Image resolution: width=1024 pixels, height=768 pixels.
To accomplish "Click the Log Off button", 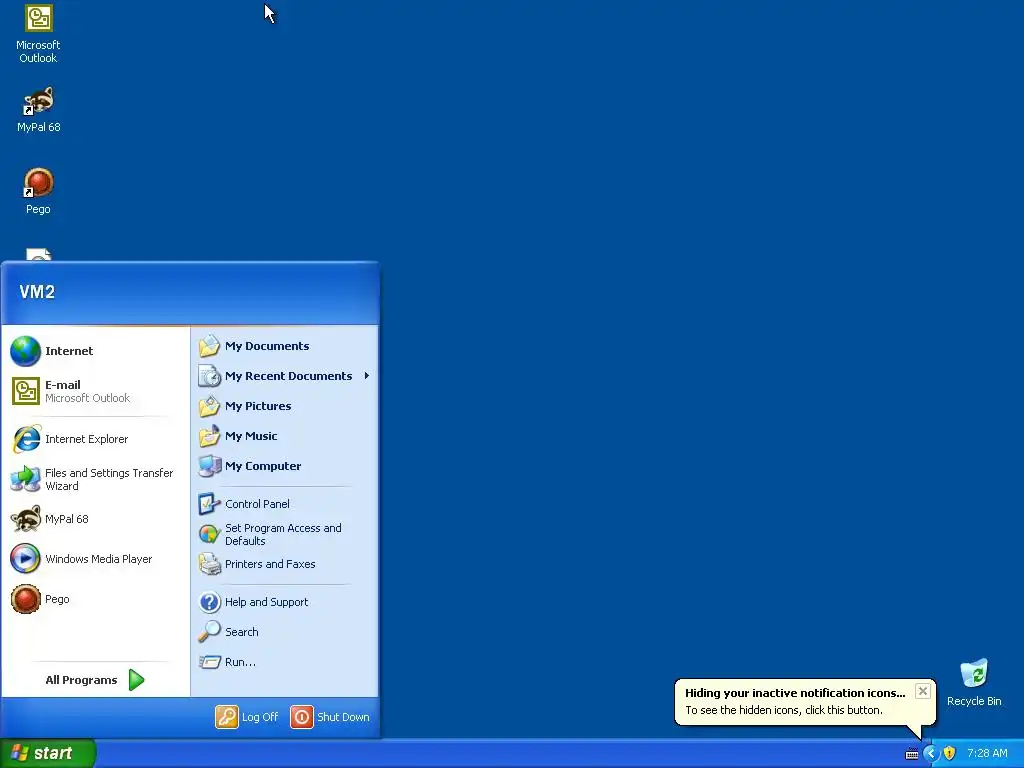I will (247, 717).
